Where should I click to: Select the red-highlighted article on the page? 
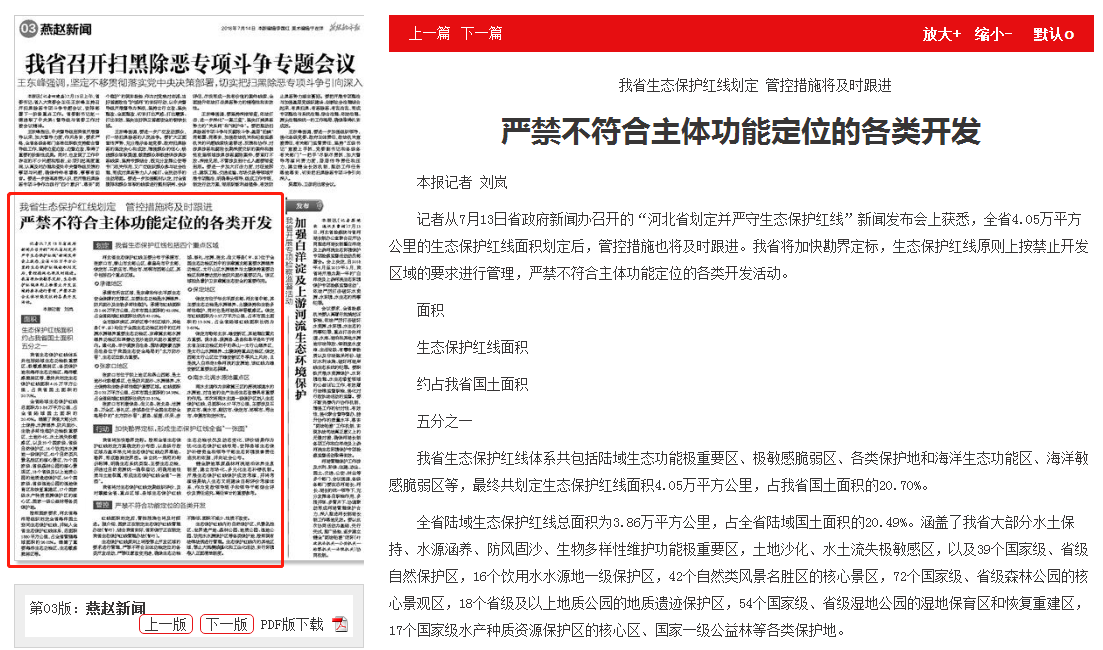click(146, 380)
